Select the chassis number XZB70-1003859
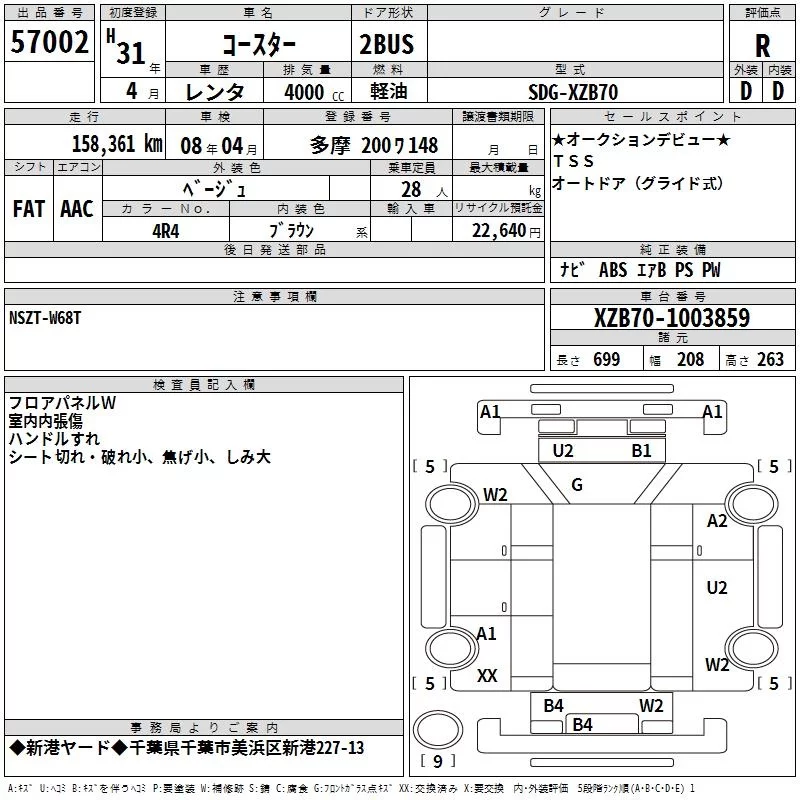800x800 pixels. coord(672,318)
